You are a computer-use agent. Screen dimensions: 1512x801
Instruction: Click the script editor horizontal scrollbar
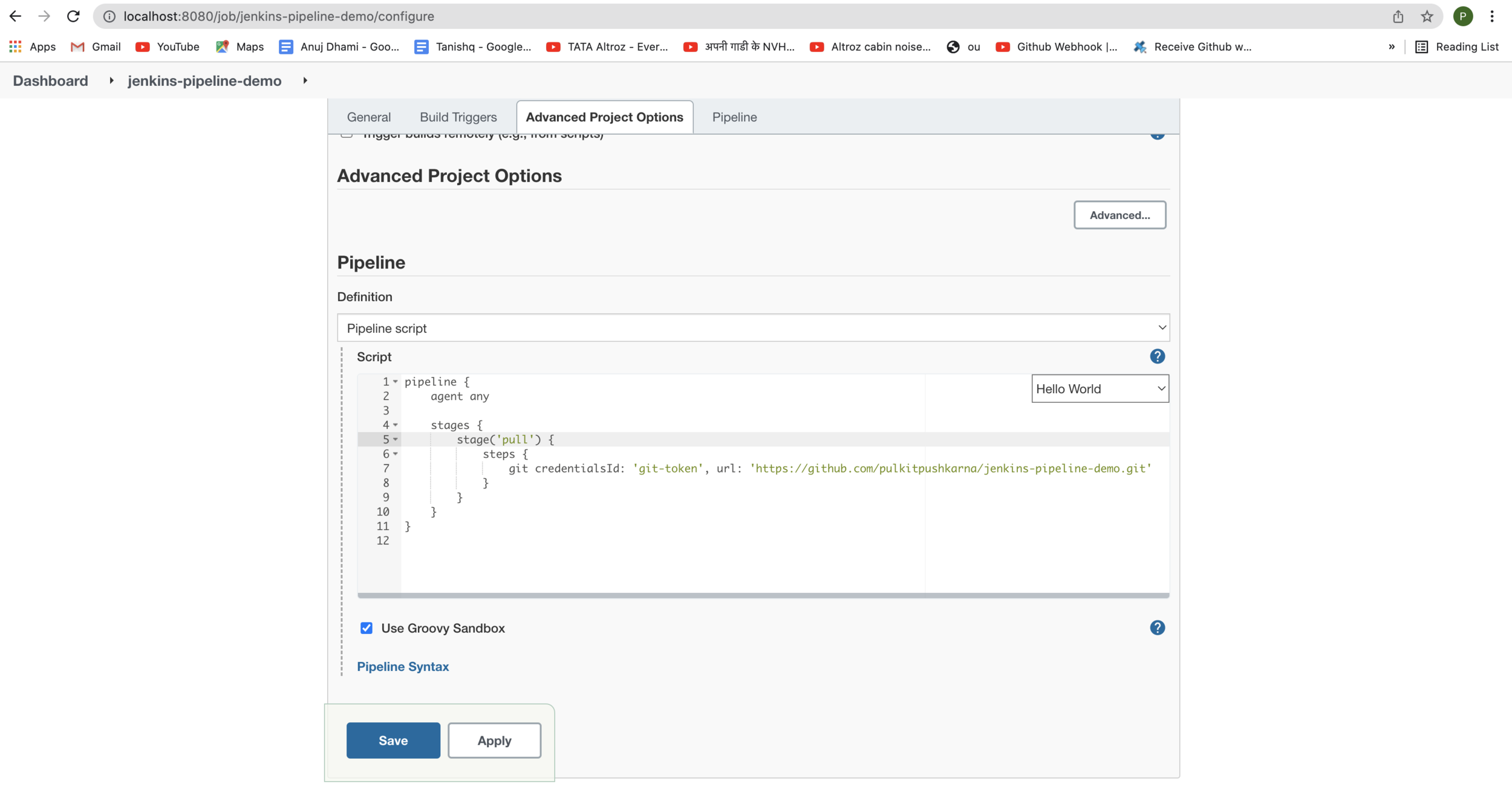(763, 595)
